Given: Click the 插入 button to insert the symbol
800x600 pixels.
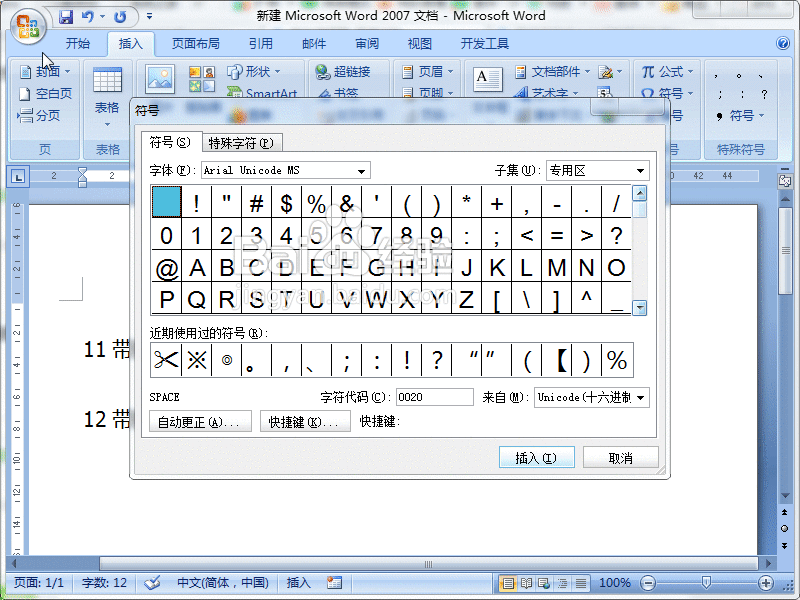Looking at the screenshot, I should [x=537, y=457].
